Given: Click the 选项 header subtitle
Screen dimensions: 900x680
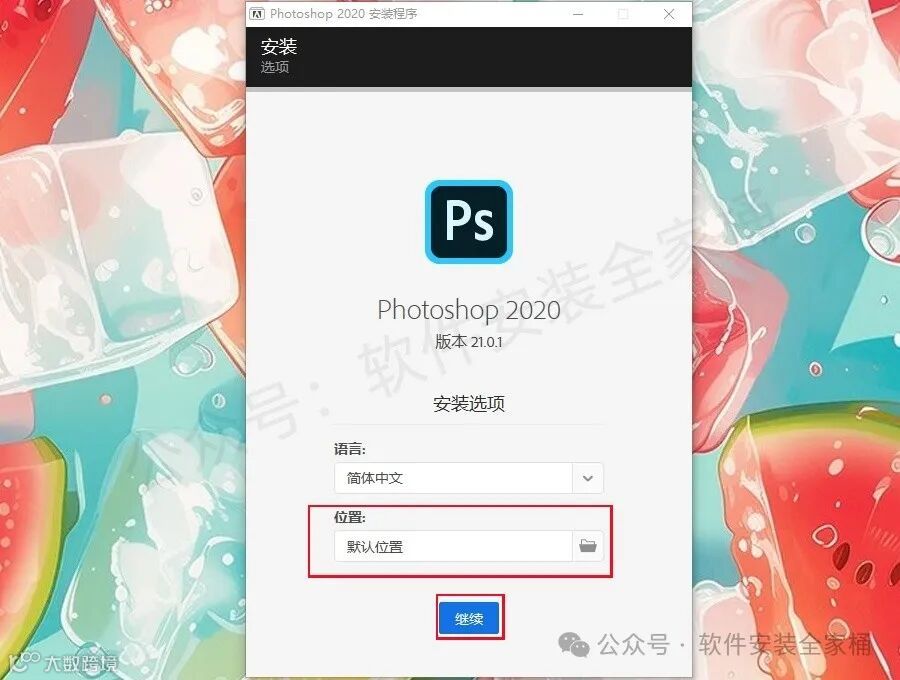Looking at the screenshot, I should click(275, 67).
